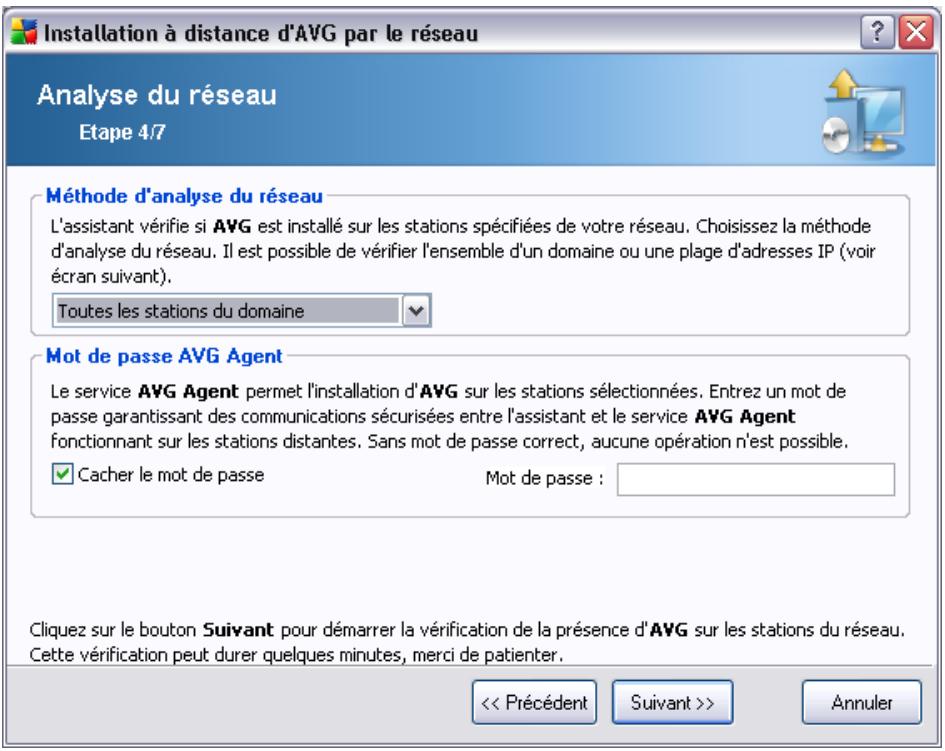Click the 'Mot de passe' input field
This screenshot has width=945, height=751.
[x=756, y=479]
